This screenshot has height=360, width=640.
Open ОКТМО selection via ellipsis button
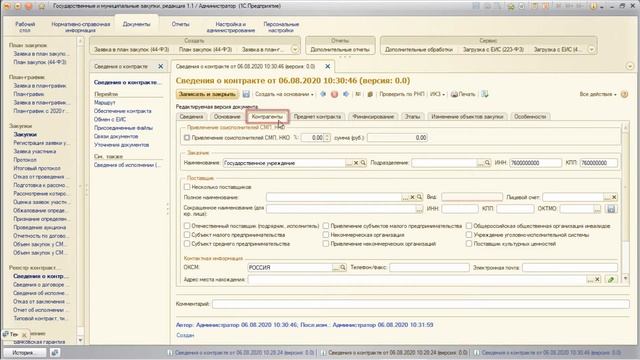click(x=597, y=209)
